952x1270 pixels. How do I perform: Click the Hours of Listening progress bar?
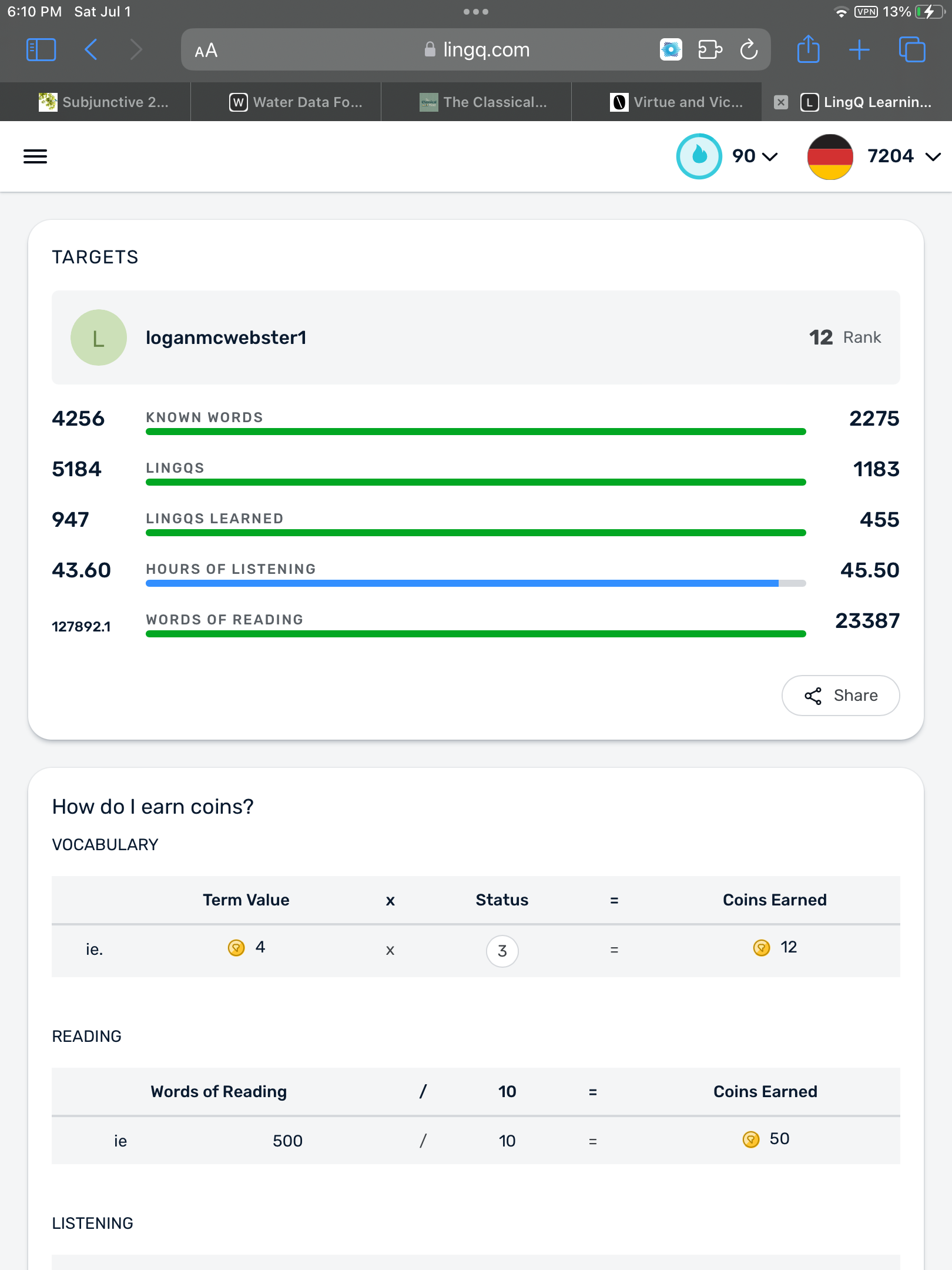[x=476, y=583]
